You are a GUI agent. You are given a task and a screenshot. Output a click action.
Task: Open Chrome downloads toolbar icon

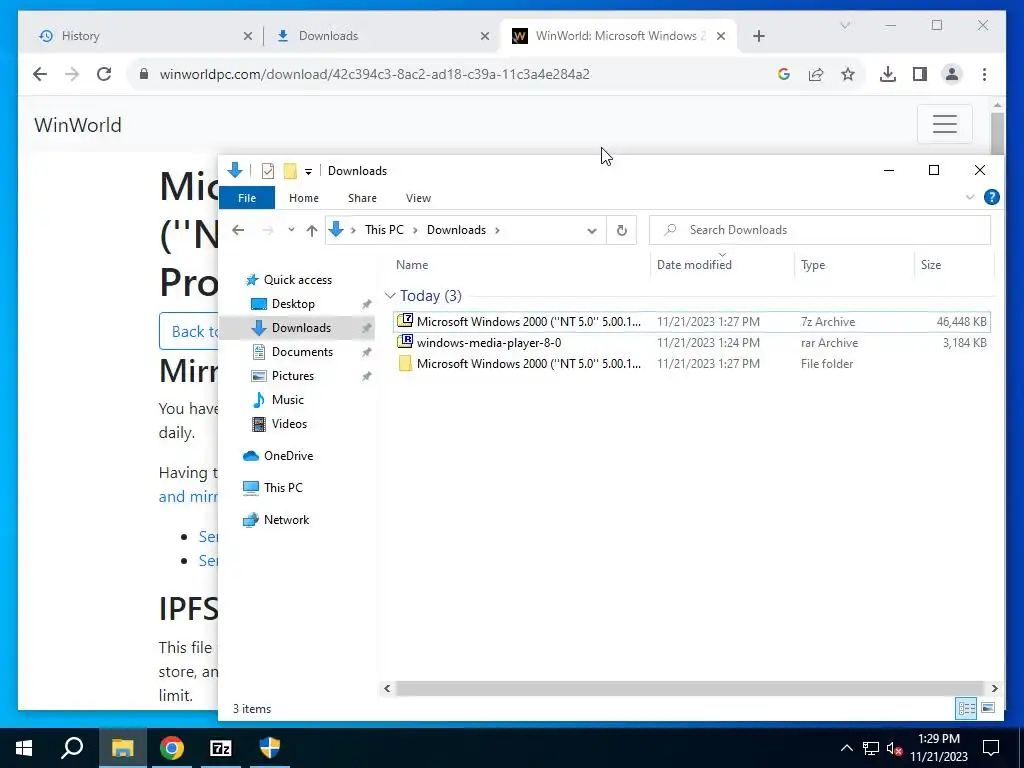(x=888, y=74)
